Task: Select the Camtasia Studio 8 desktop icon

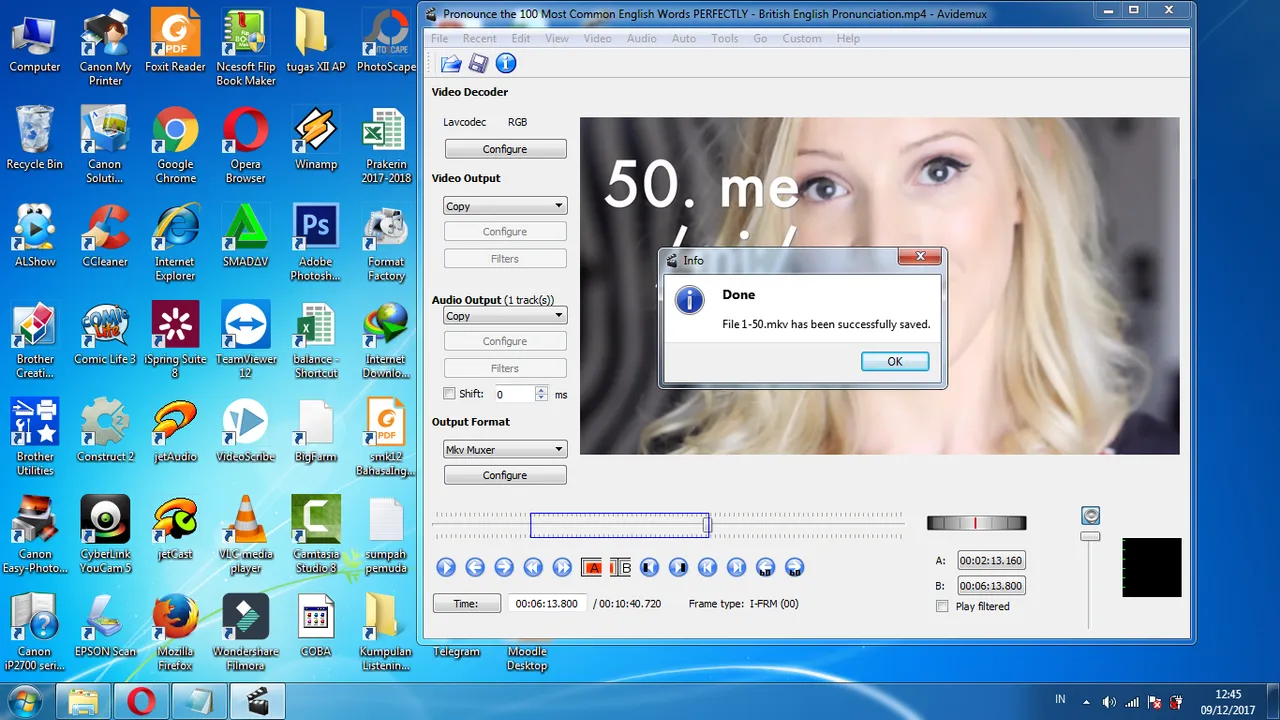Action: 316,536
